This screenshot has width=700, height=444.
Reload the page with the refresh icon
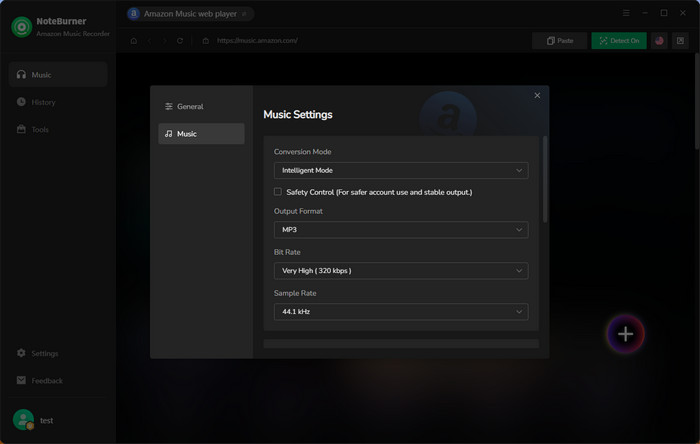click(179, 41)
